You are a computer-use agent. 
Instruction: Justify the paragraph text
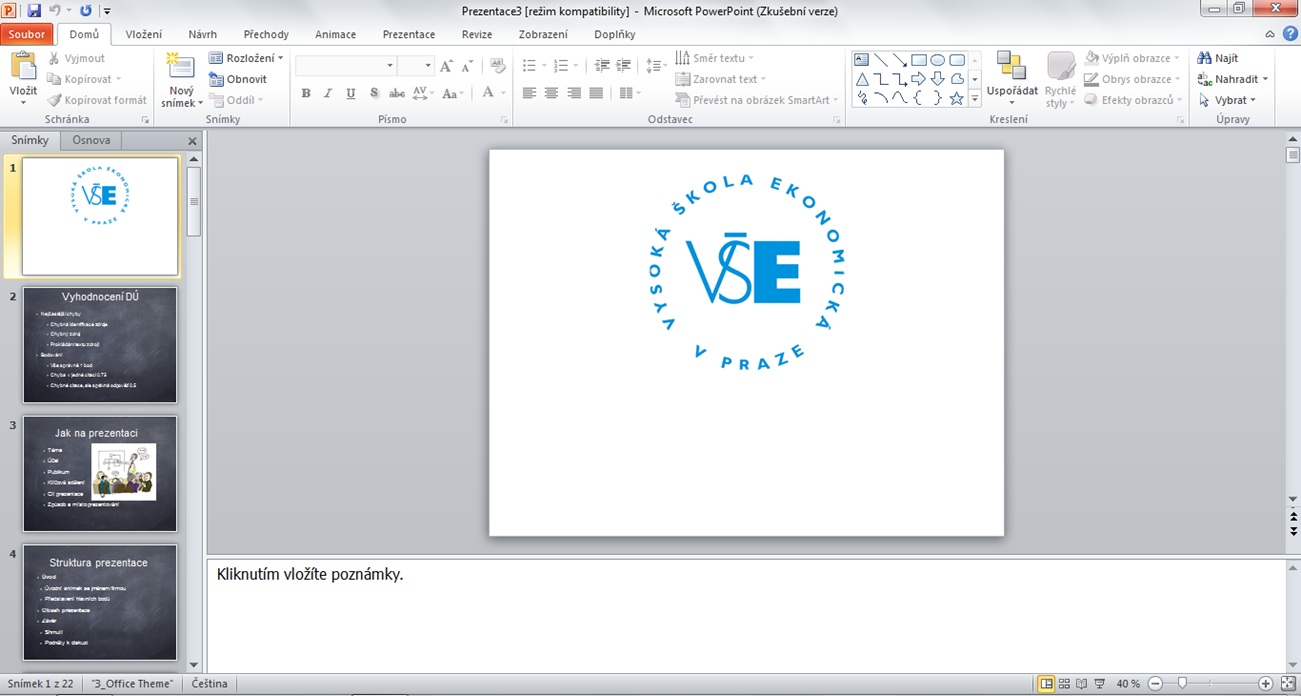tap(597, 93)
